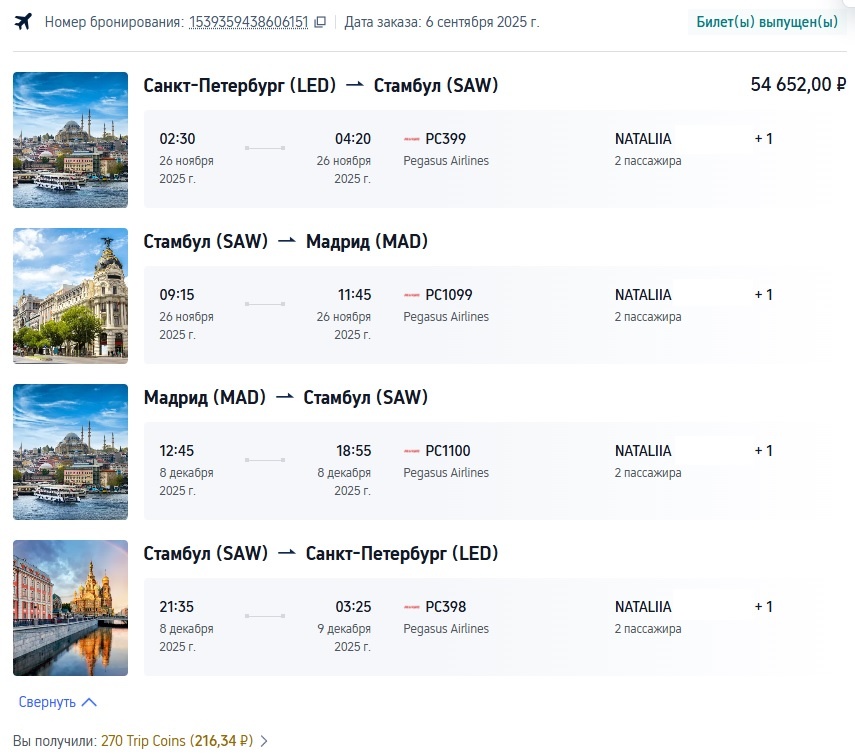Click the total price 54 652,00 ₽
The image size is (855, 754).
pos(798,85)
